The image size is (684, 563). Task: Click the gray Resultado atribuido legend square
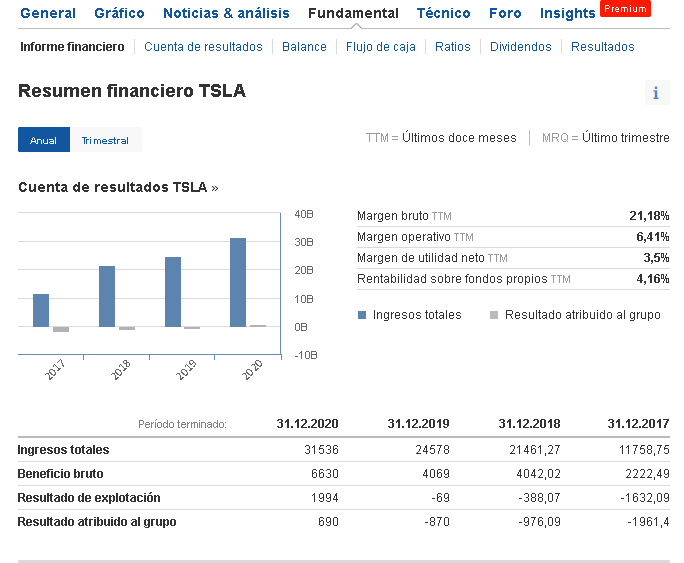tap(494, 315)
